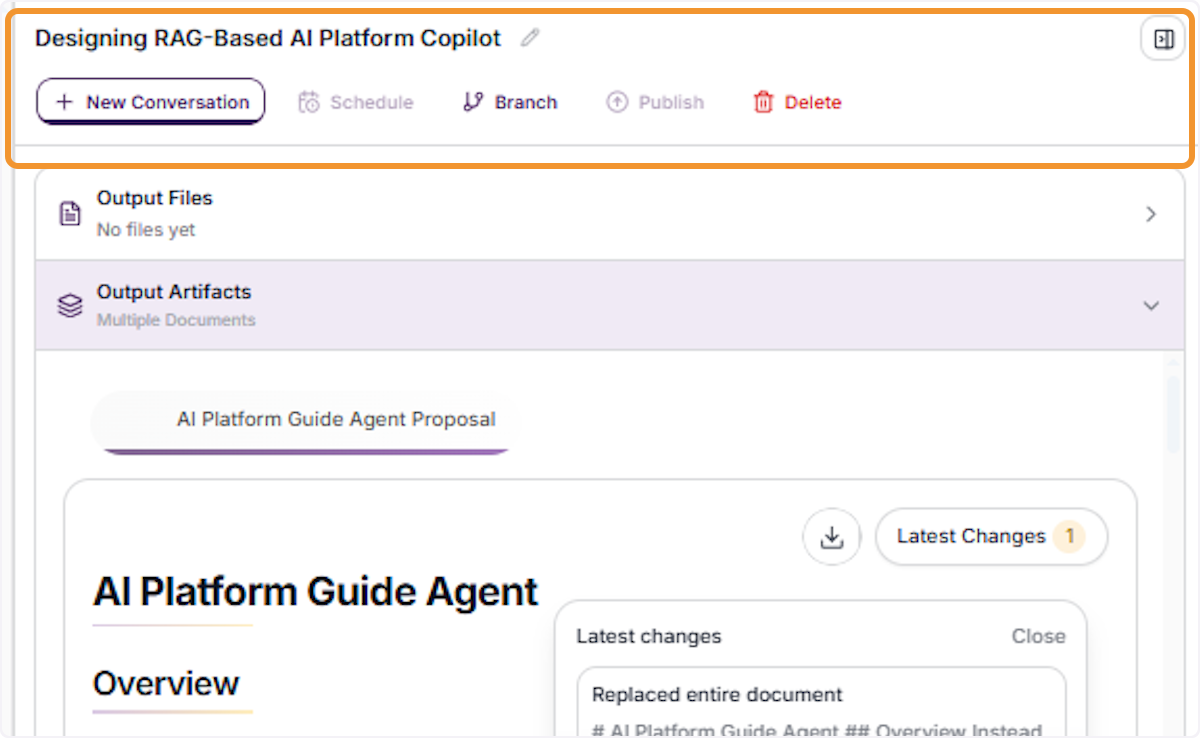Click the 'AI Platform Guide Agent' heading

click(x=316, y=592)
